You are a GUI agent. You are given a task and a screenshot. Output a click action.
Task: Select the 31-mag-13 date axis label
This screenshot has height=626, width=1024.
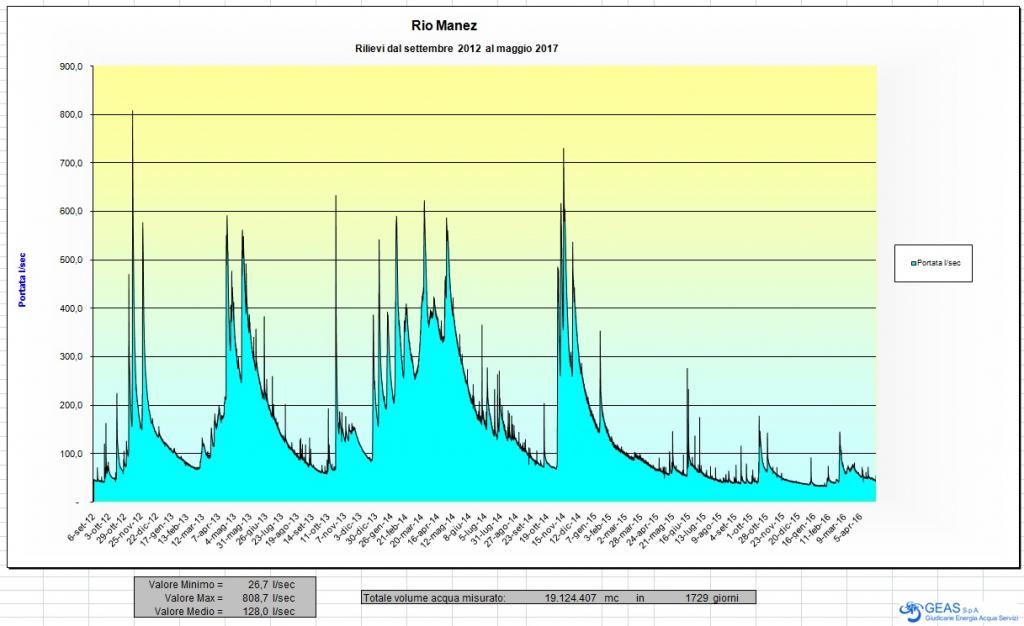[x=234, y=529]
